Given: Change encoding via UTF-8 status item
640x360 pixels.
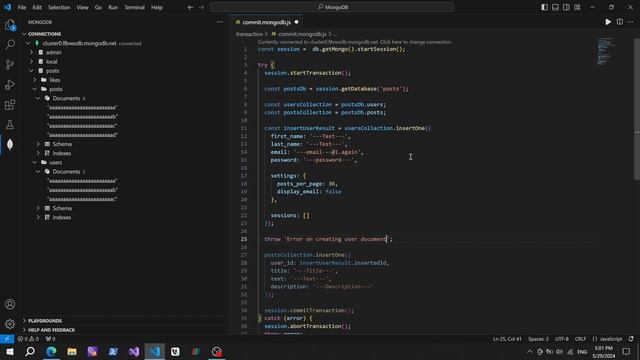Looking at the screenshot, I should (562, 339).
